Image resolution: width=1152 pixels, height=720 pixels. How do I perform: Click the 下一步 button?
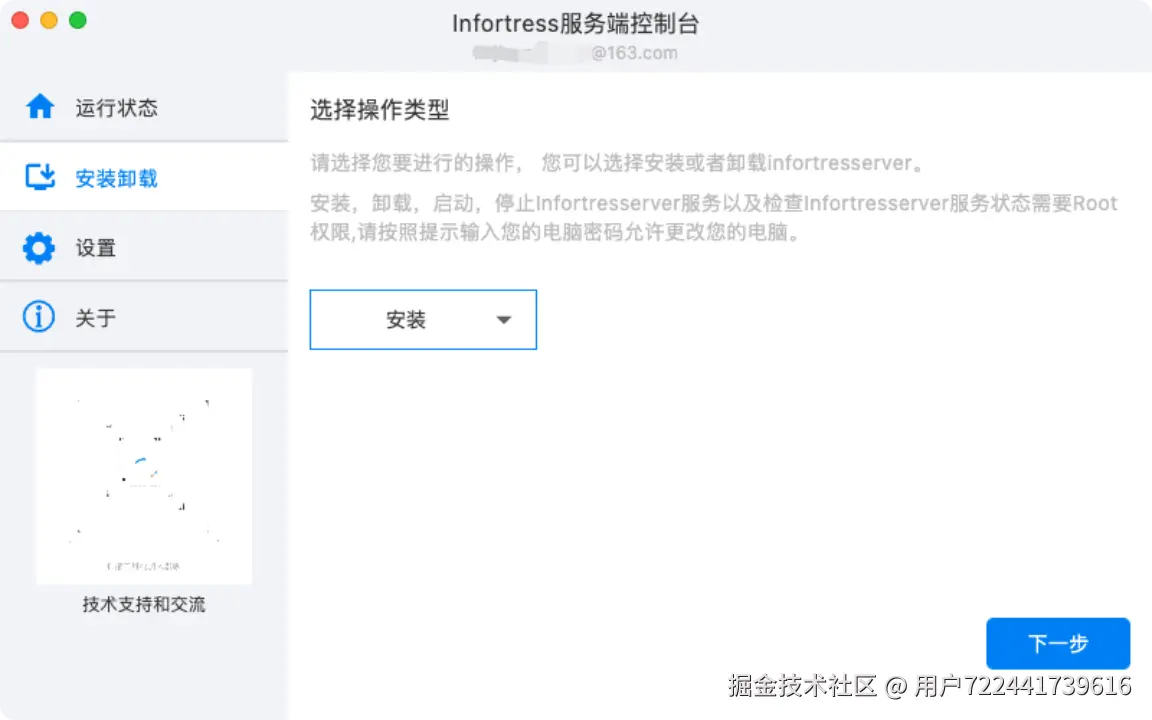click(x=1057, y=643)
